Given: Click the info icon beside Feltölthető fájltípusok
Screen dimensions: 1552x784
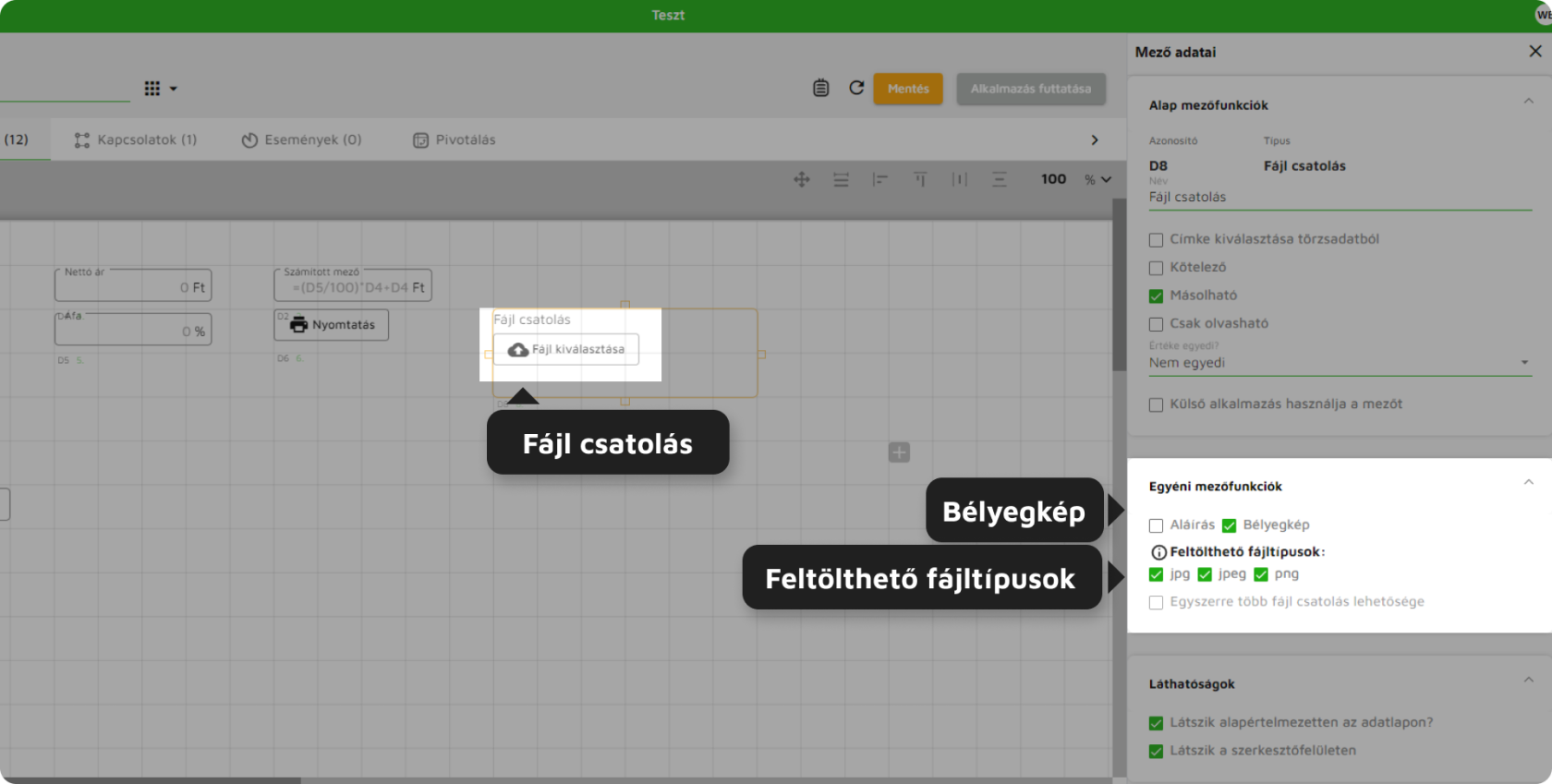Looking at the screenshot, I should [1158, 552].
